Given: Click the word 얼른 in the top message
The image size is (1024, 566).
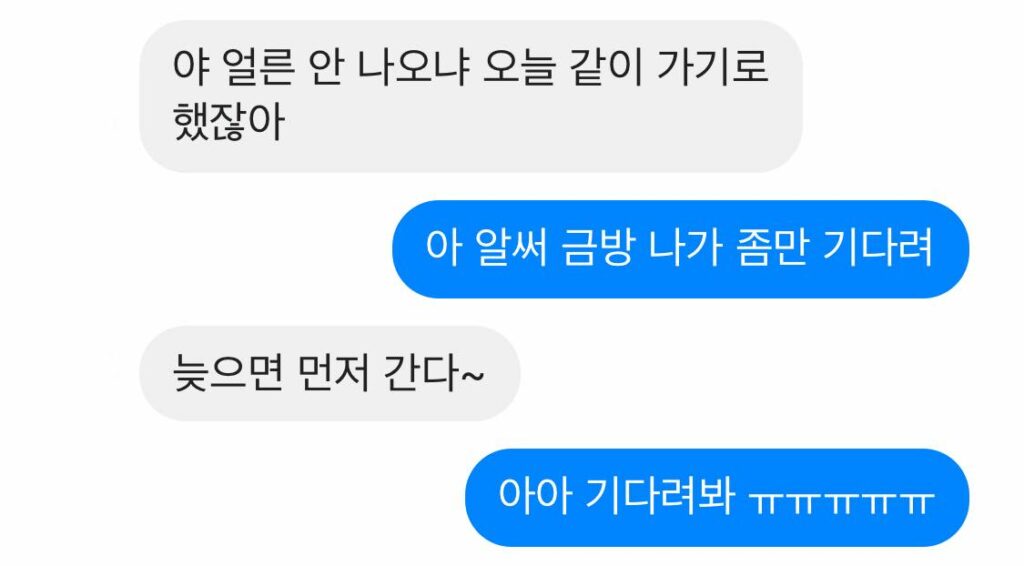Looking at the screenshot, I should tap(259, 67).
